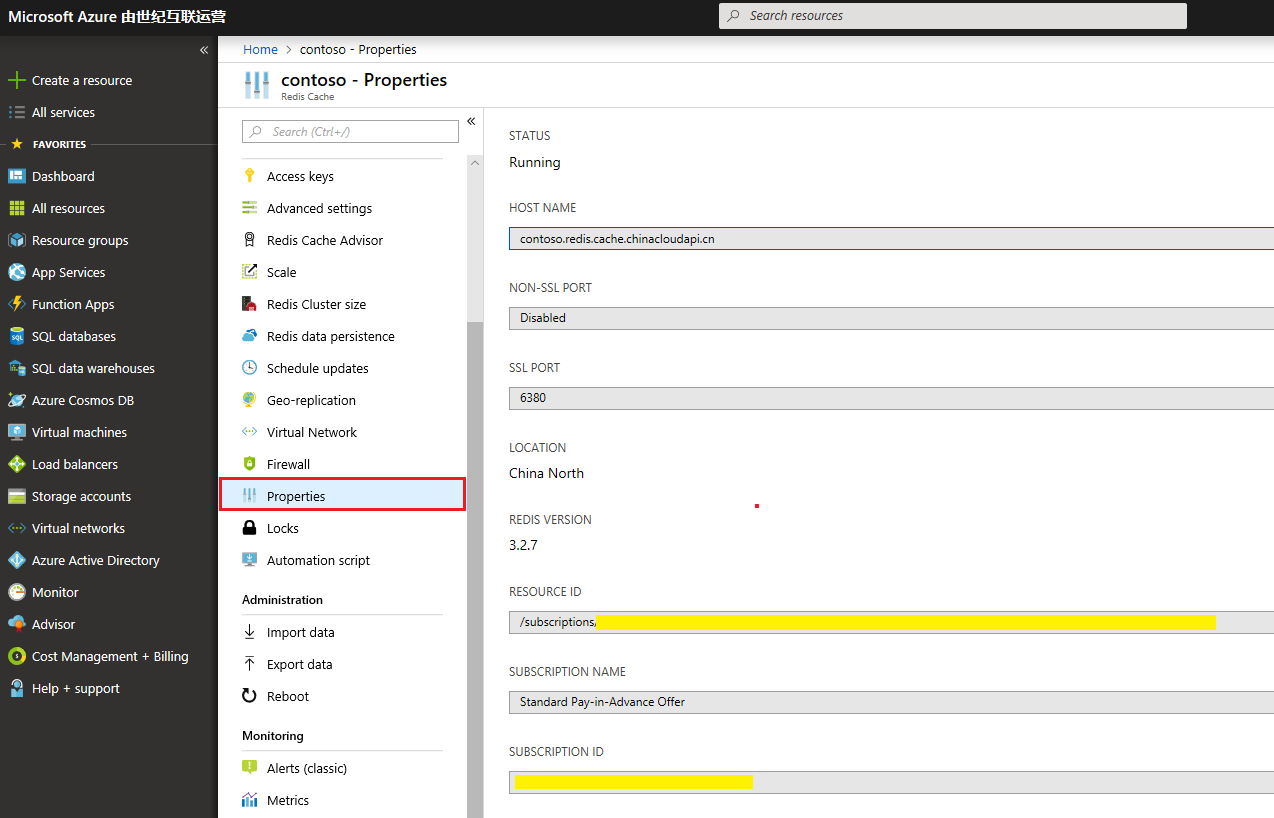This screenshot has height=818, width=1274.
Task: Click the Firewall shield icon
Action: click(x=250, y=464)
